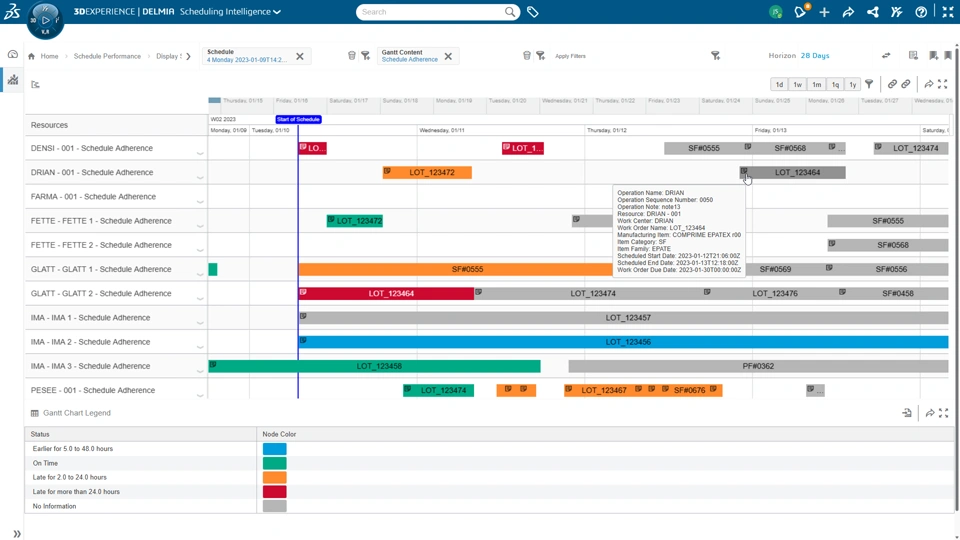Click the second chain link icon
The image size is (960, 540).
[906, 84]
